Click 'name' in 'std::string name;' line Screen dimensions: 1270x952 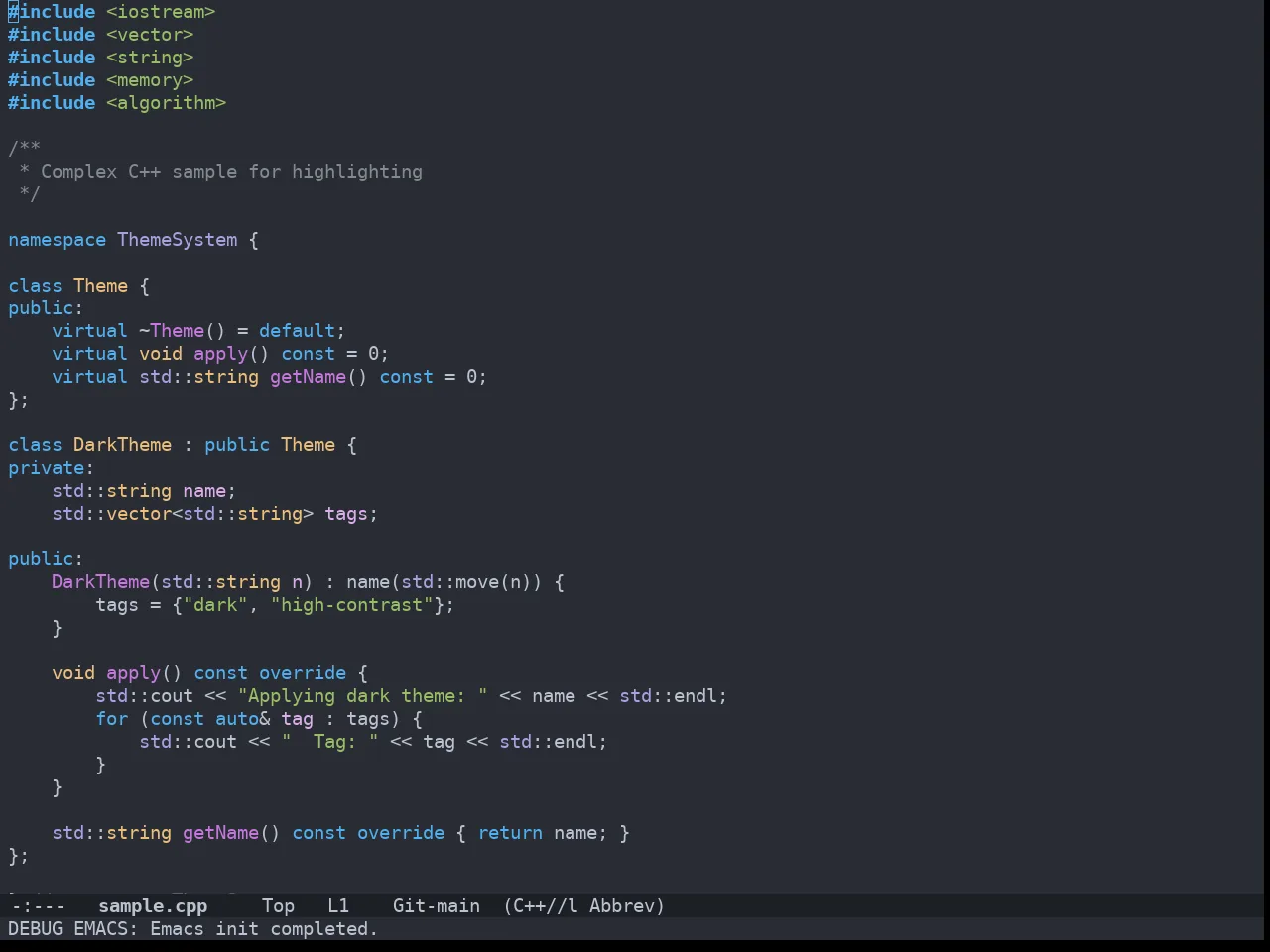(204, 491)
